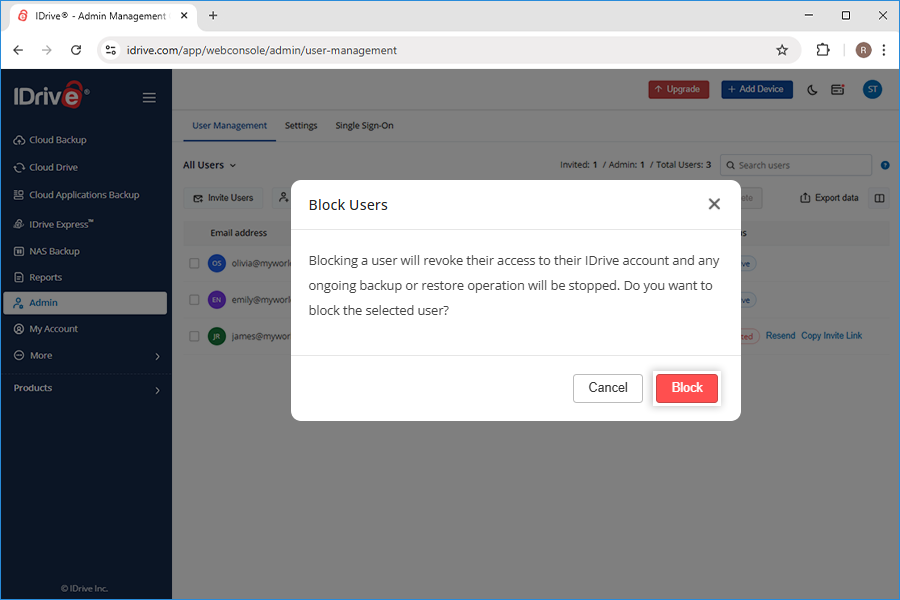Select Admin in the sidebar
Screen dimensions: 900x600
click(x=85, y=303)
